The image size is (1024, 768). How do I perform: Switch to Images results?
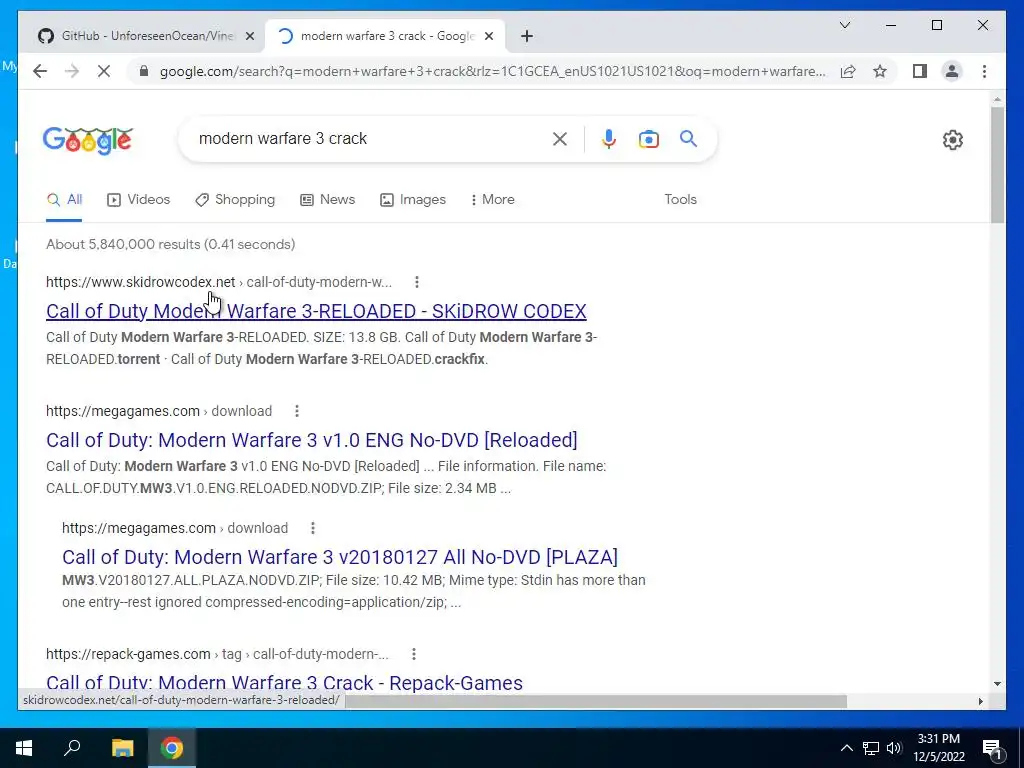[413, 199]
